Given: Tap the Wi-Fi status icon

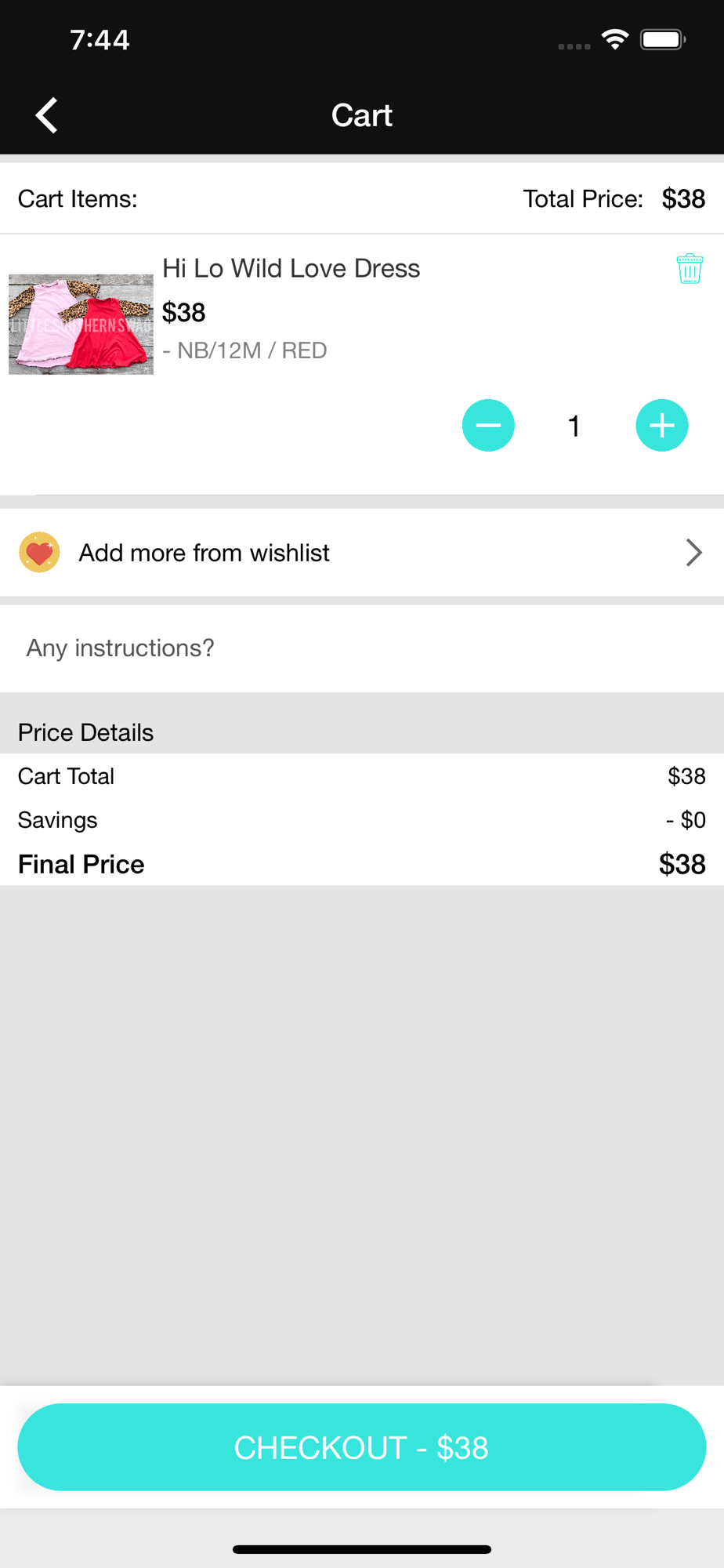Looking at the screenshot, I should [615, 39].
